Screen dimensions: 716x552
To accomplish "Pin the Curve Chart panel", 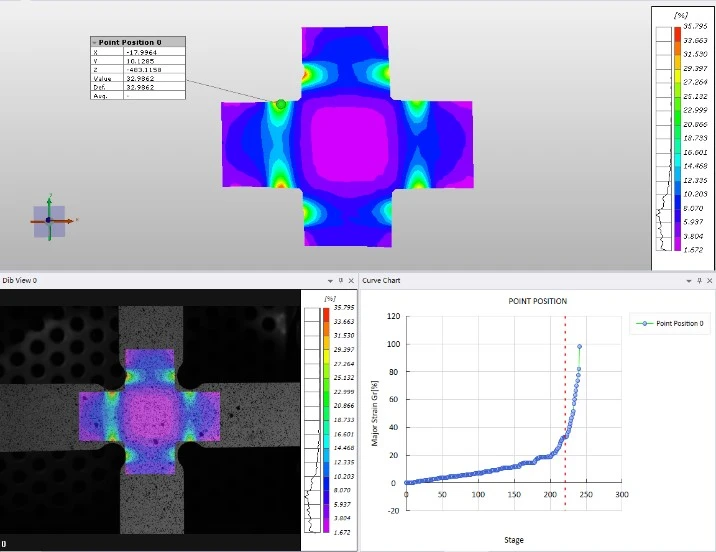I will (x=697, y=281).
